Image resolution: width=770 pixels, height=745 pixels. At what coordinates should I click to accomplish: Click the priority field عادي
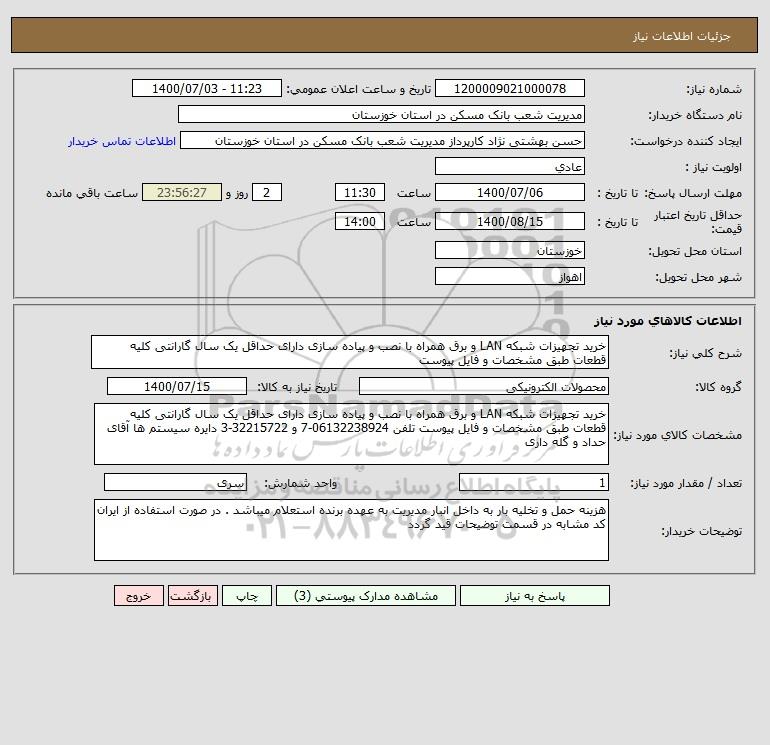click(x=510, y=166)
